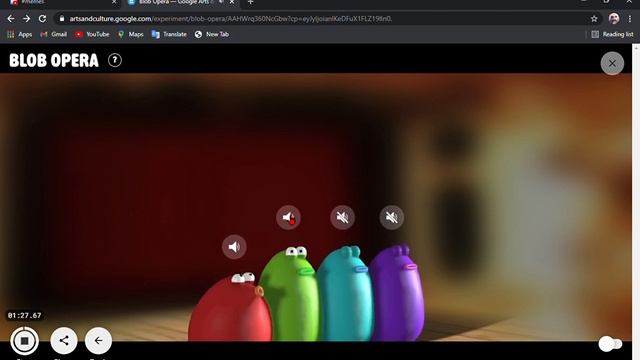The image size is (640, 360).
Task: Open the Translate bookmark
Action: (169, 34)
